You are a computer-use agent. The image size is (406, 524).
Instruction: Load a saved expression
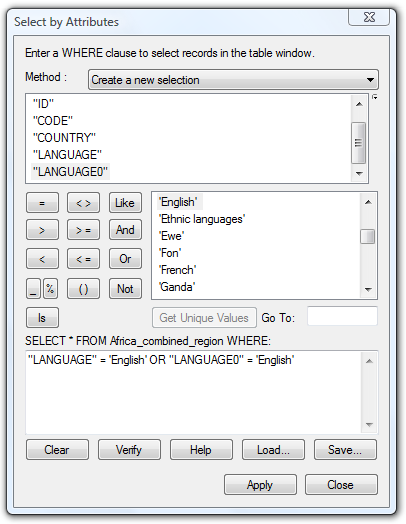273,450
